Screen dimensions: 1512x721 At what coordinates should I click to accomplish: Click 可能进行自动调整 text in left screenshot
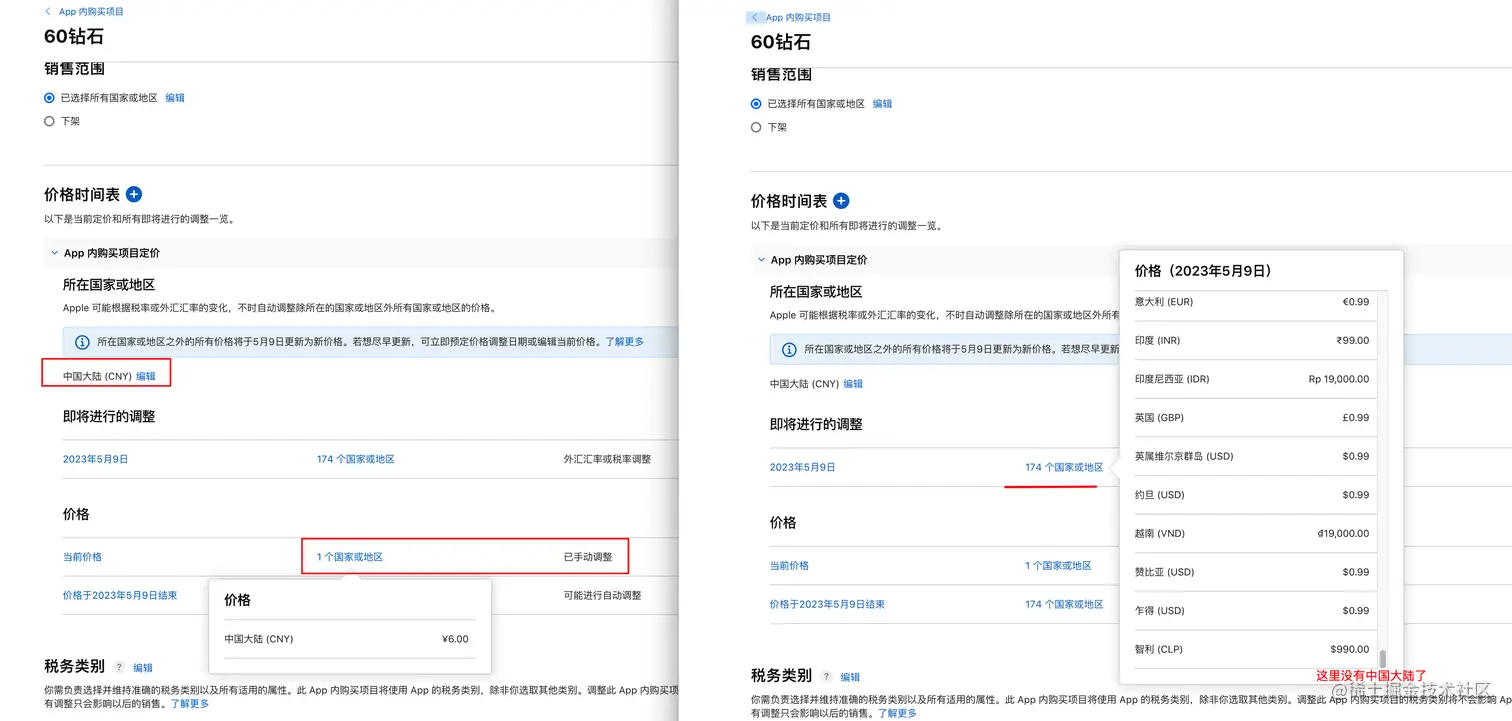pos(602,595)
